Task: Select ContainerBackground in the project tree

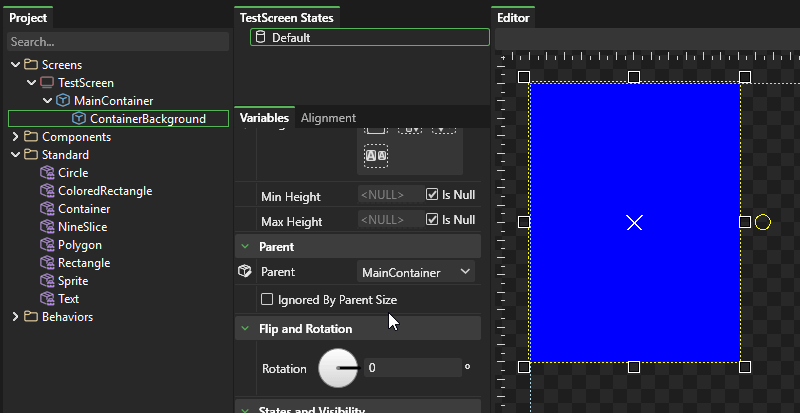Action: pyautogui.click(x=147, y=119)
